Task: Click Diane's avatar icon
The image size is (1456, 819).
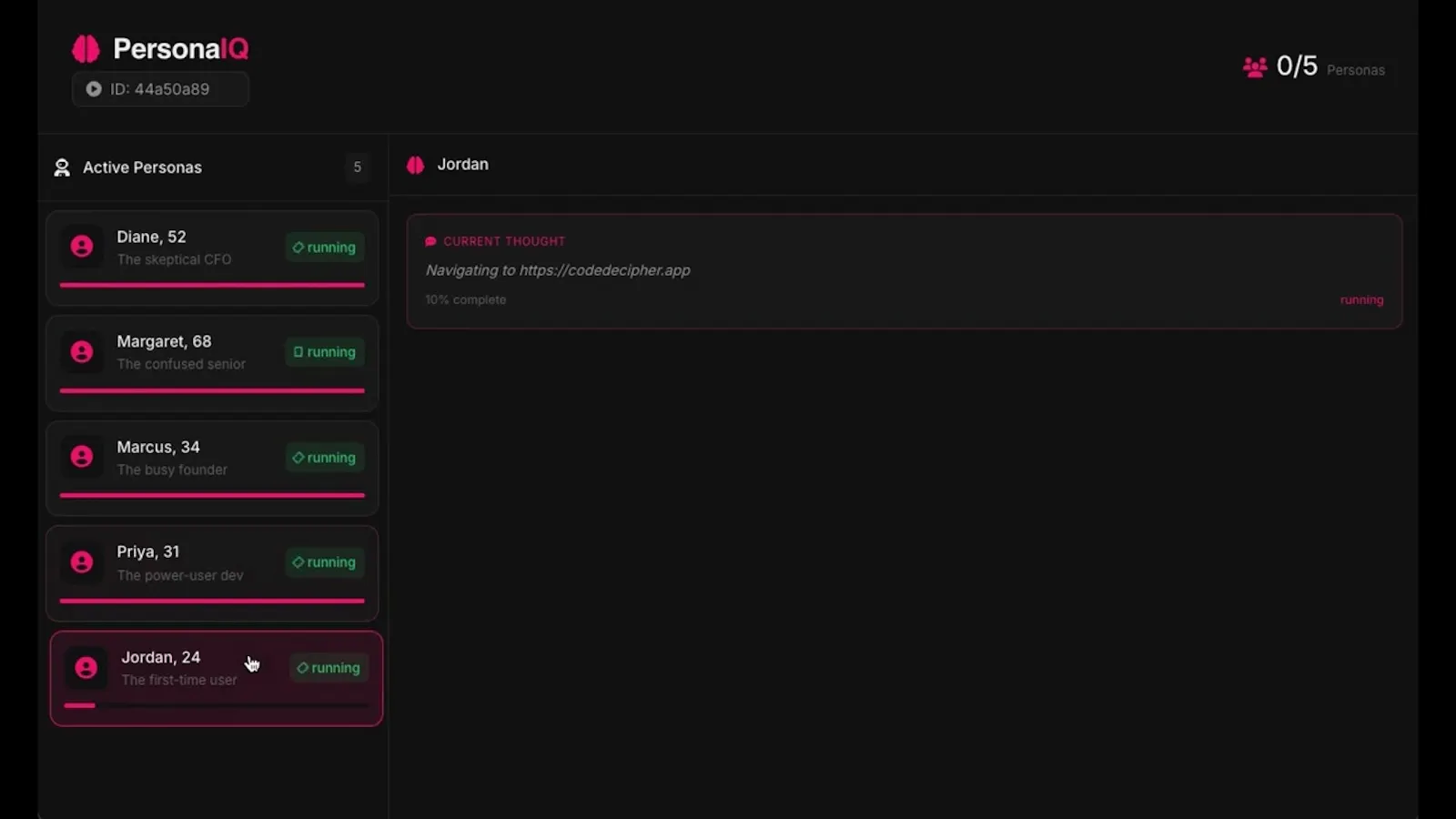Action: coord(82,247)
